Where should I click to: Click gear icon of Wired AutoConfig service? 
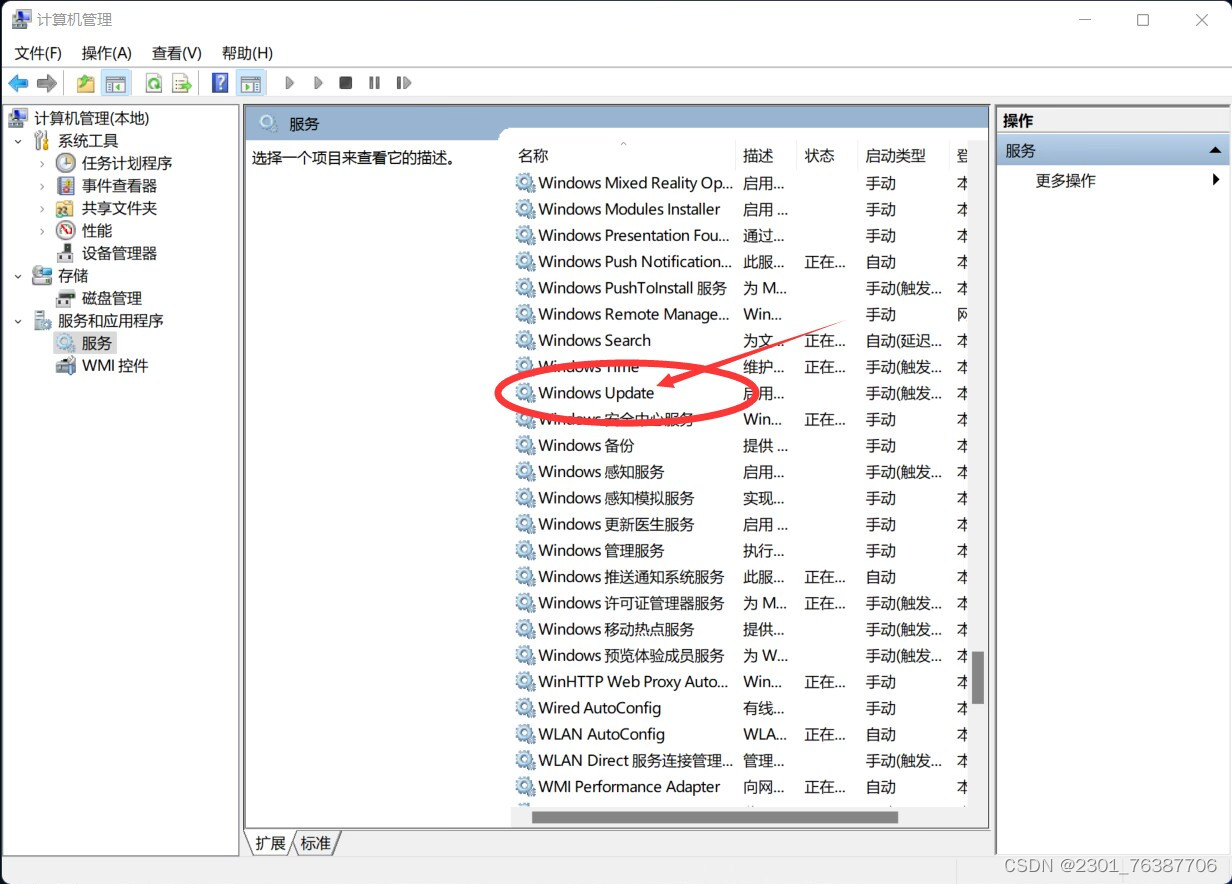(525, 708)
